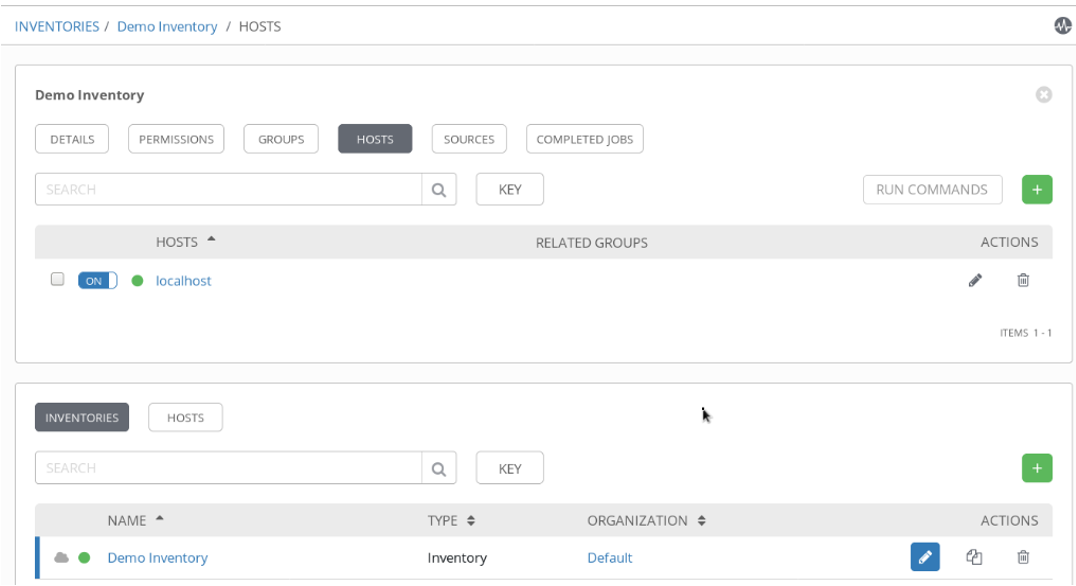1076x586 pixels.
Task: Edit localhost using pencil icon
Action: click(975, 280)
